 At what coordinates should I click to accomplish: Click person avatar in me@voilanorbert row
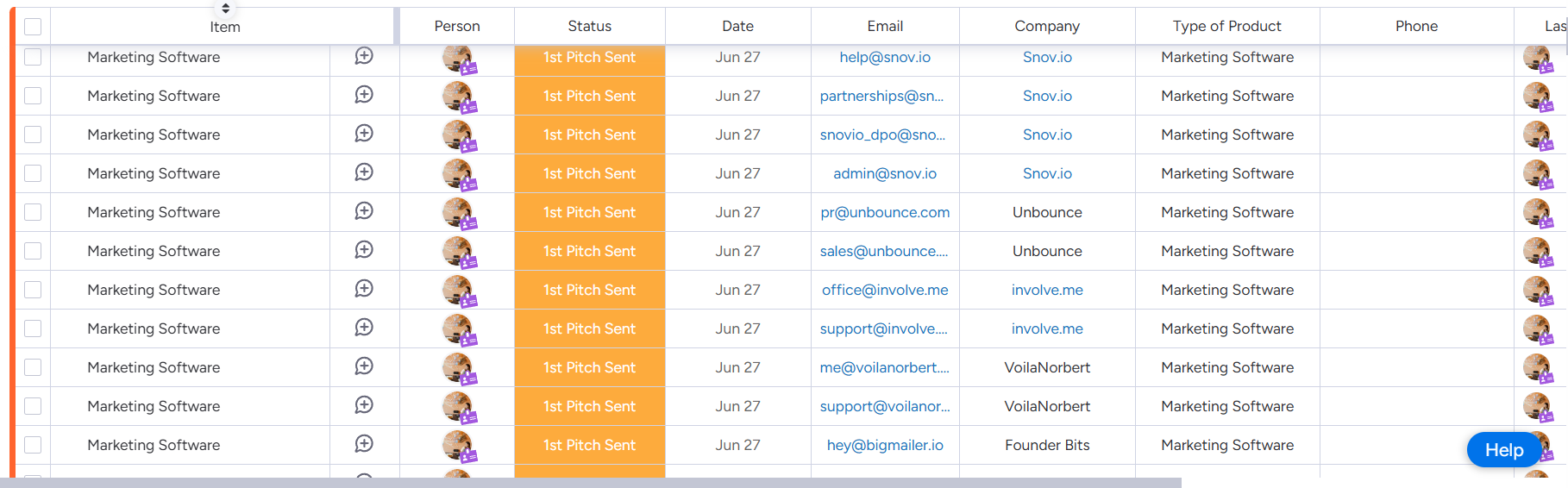pyautogui.click(x=457, y=367)
